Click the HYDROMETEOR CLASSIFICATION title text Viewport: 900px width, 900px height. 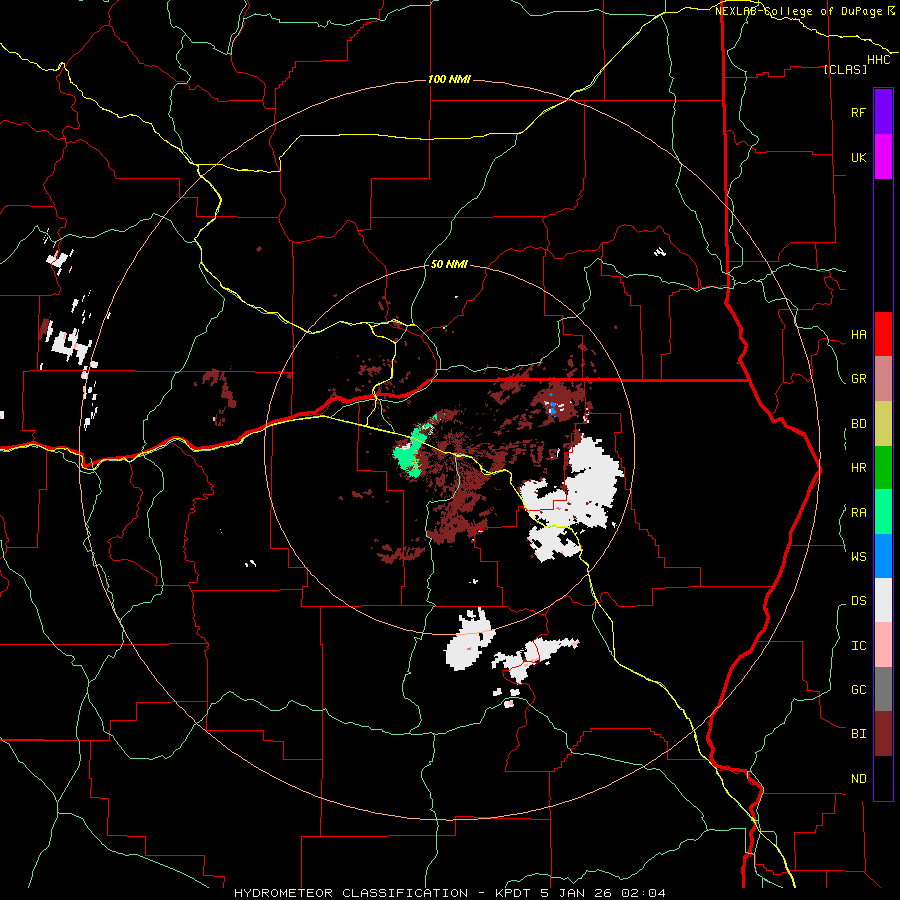click(x=351, y=893)
